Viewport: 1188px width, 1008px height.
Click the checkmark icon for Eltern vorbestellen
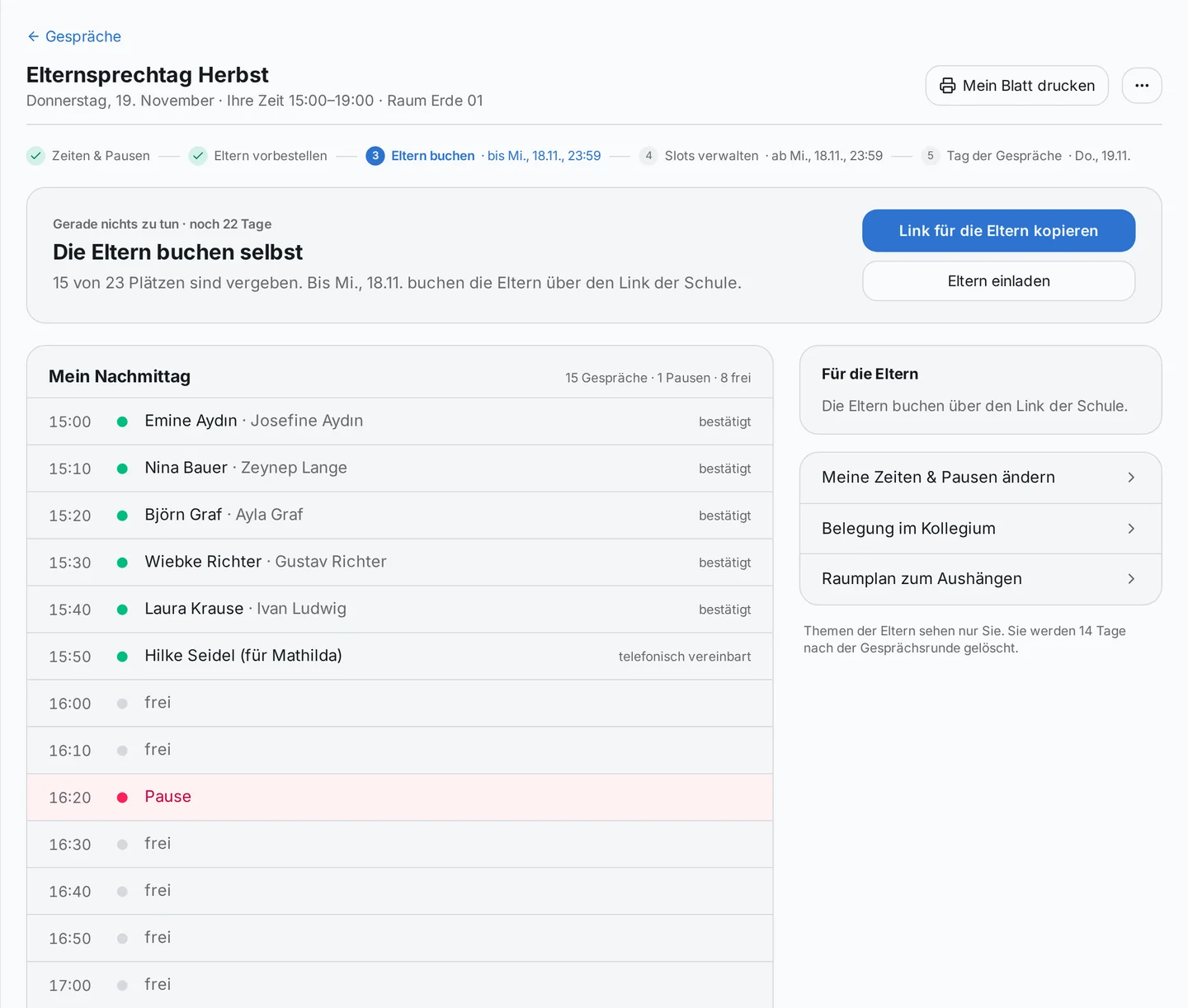pyautogui.click(x=198, y=156)
